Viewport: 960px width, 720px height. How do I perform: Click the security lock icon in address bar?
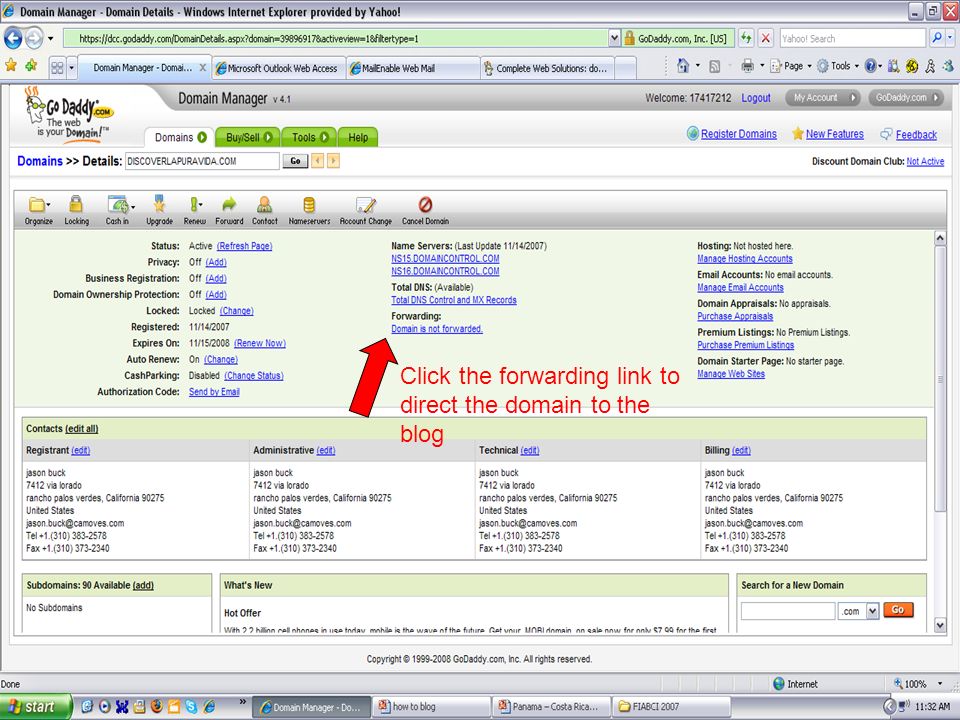pos(629,39)
